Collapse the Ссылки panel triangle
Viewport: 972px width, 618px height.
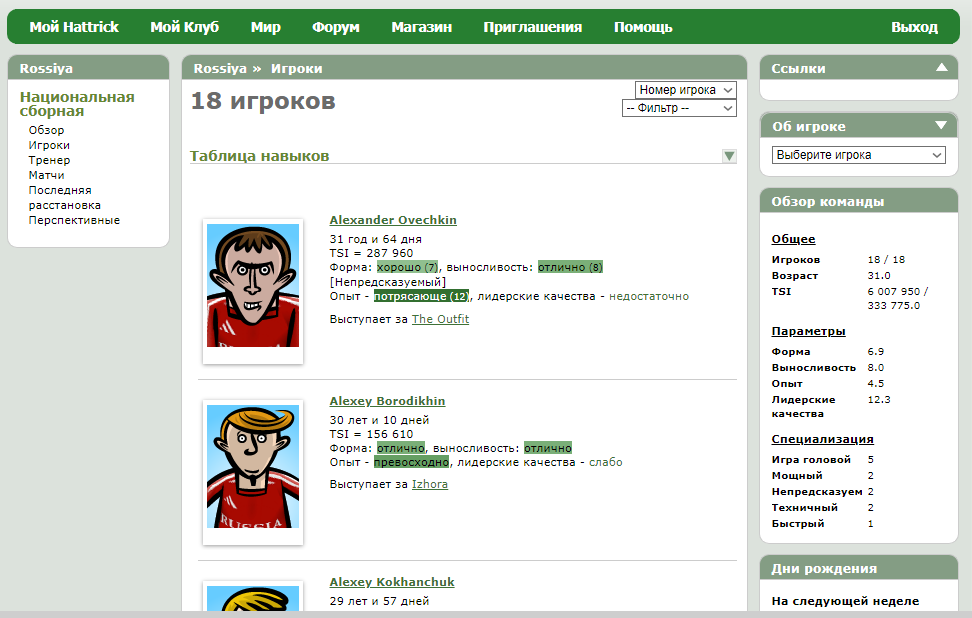pos(942,67)
